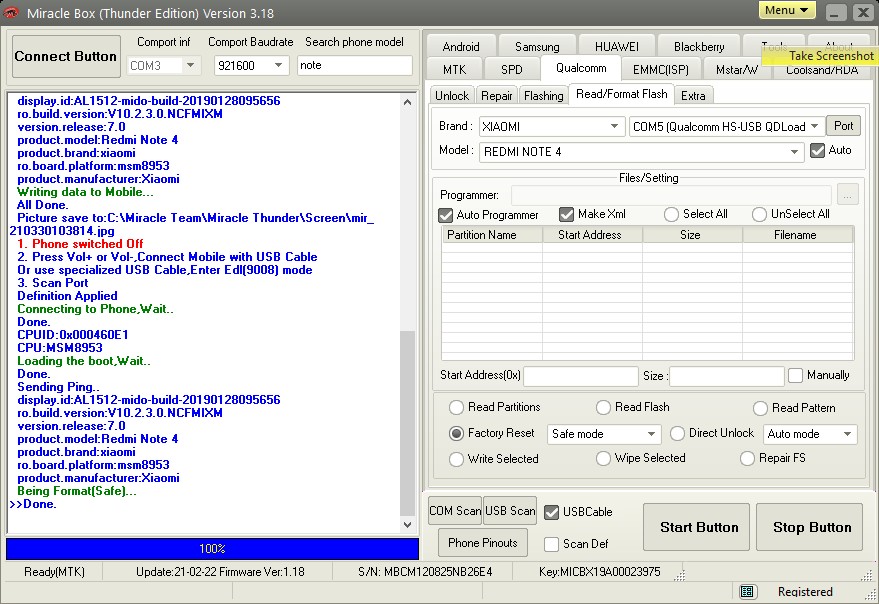Select the Read Flash radio button

tap(603, 407)
